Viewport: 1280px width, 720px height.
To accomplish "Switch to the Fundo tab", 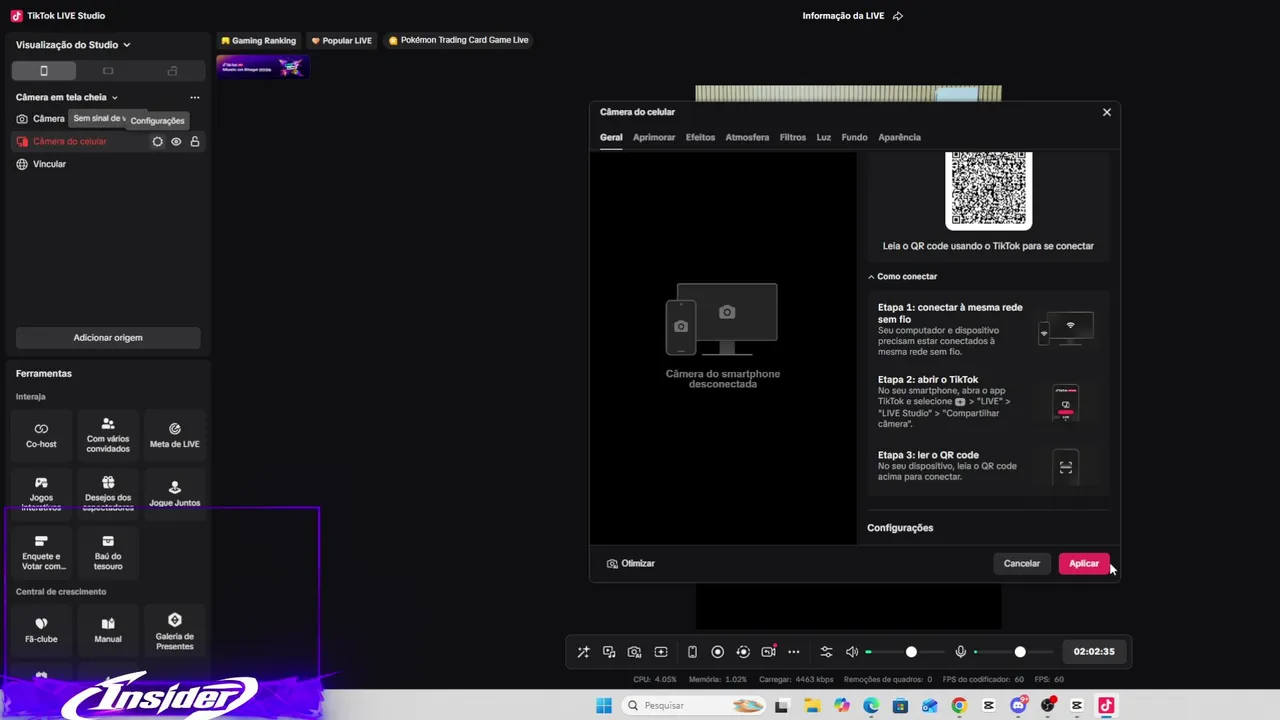I will [x=855, y=137].
